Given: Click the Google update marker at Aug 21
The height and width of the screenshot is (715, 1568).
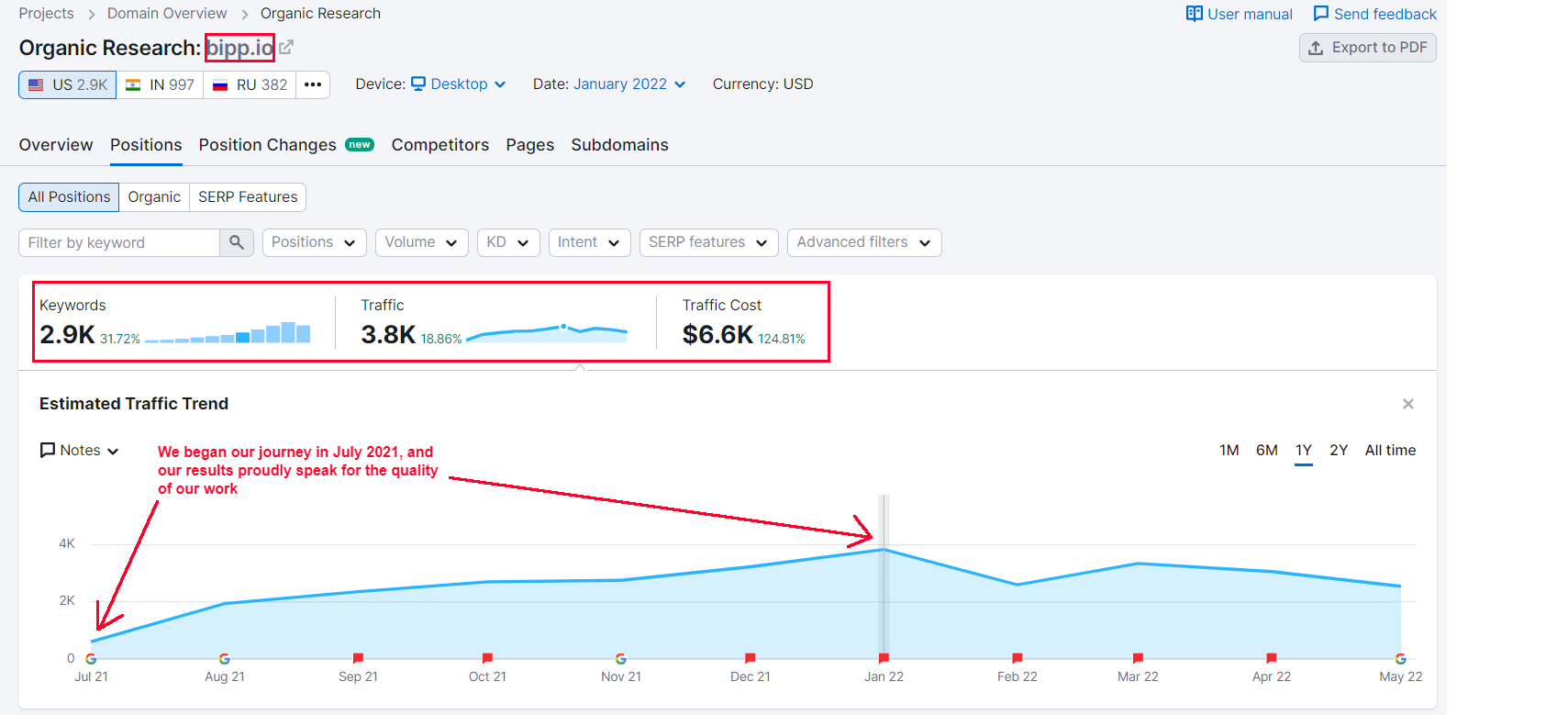Looking at the screenshot, I should [225, 659].
